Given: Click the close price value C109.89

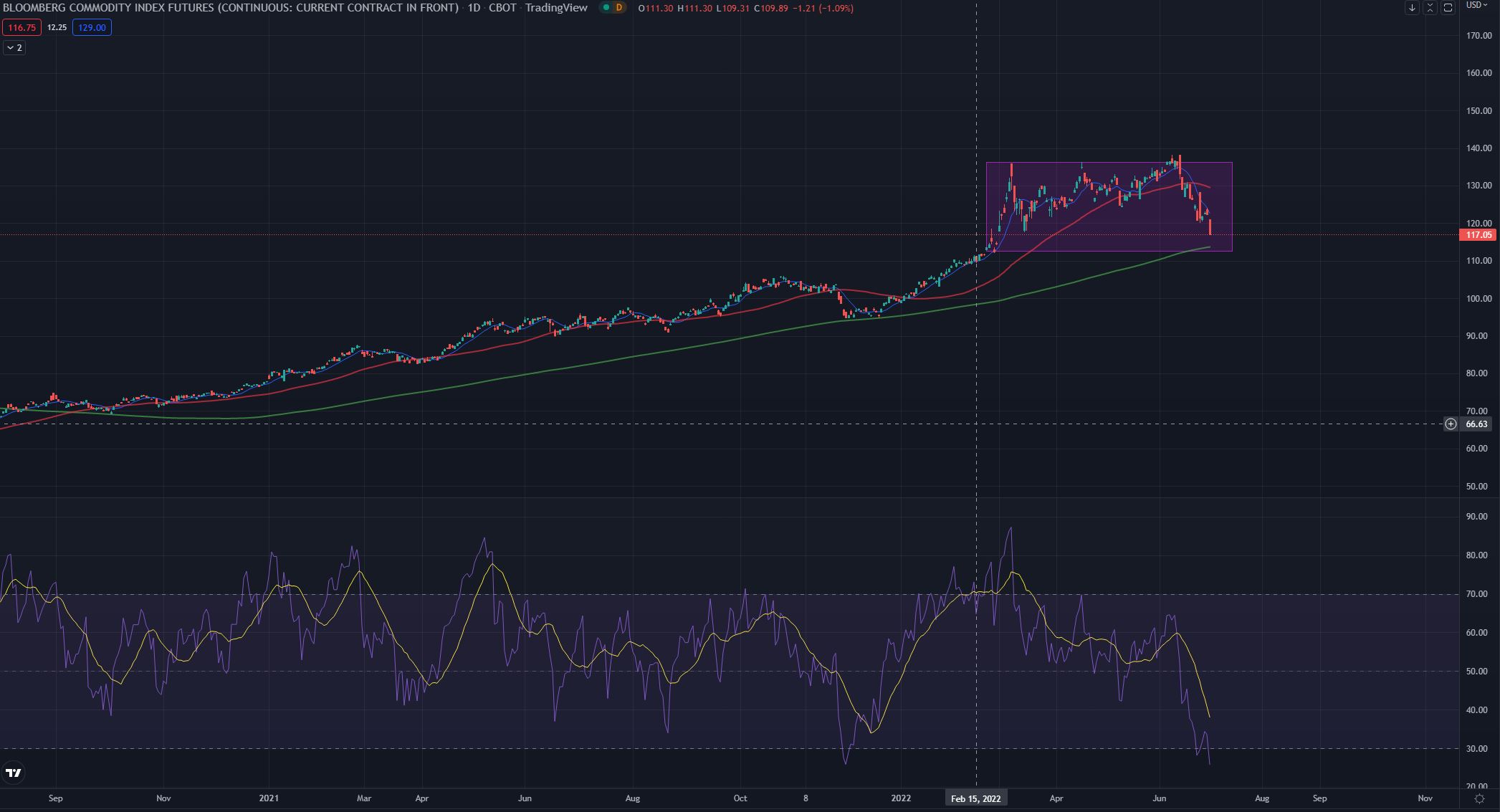Looking at the screenshot, I should pyautogui.click(x=771, y=9).
